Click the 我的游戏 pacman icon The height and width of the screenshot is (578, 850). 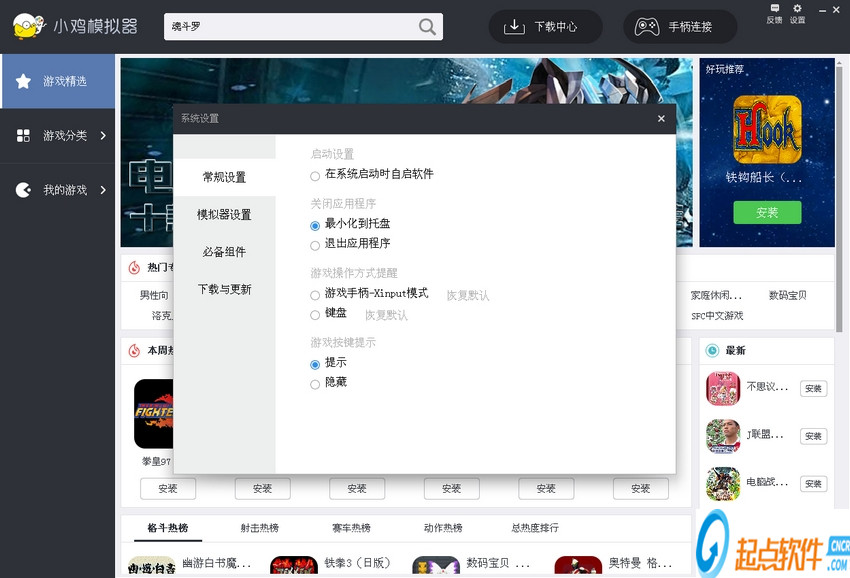click(x=23, y=190)
